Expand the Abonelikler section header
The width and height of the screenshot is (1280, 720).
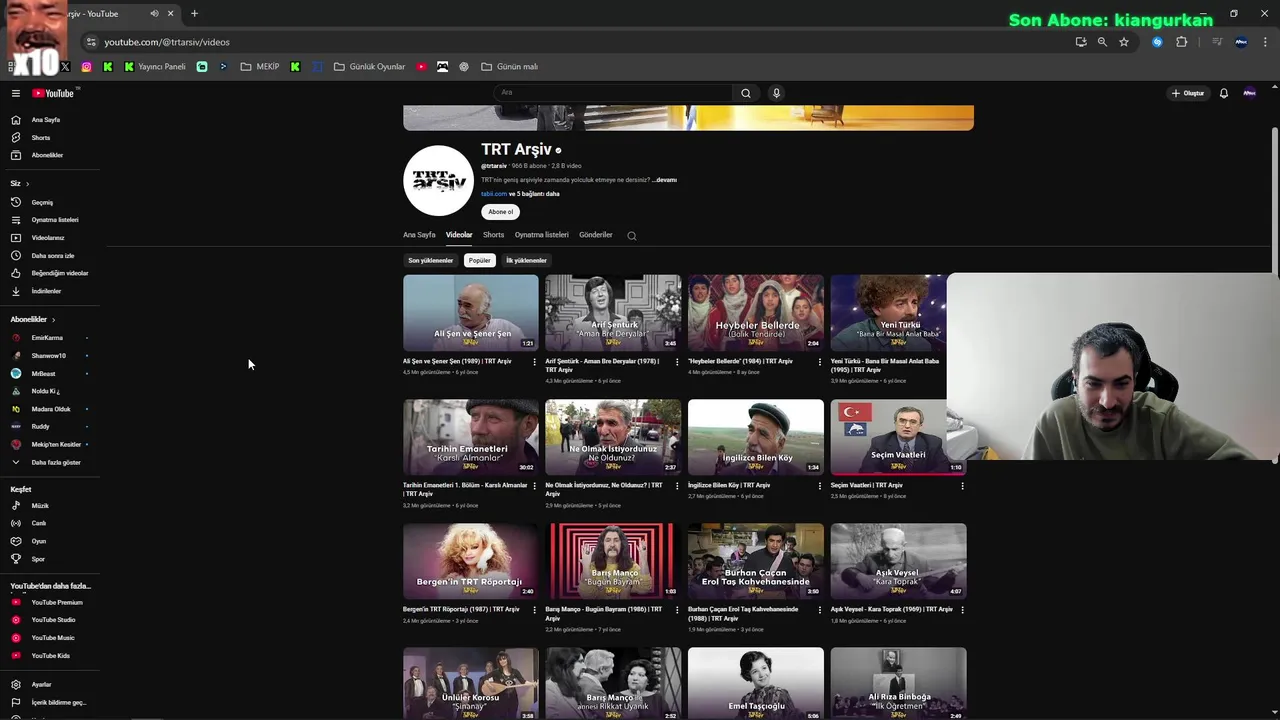coord(33,320)
